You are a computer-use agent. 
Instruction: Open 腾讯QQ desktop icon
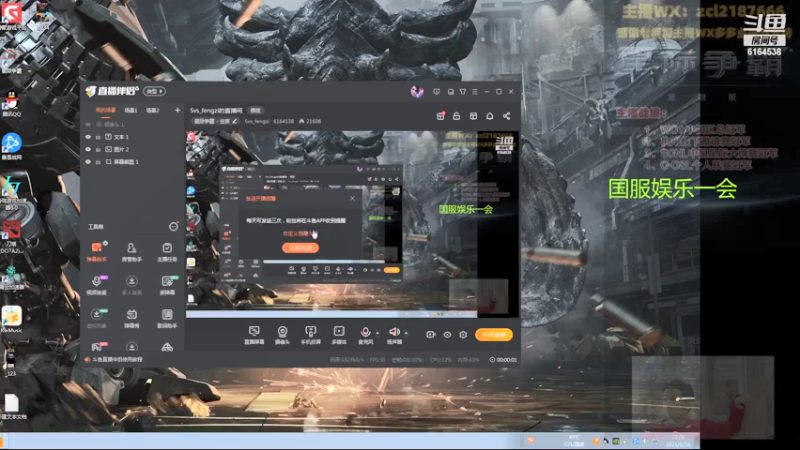(11, 104)
